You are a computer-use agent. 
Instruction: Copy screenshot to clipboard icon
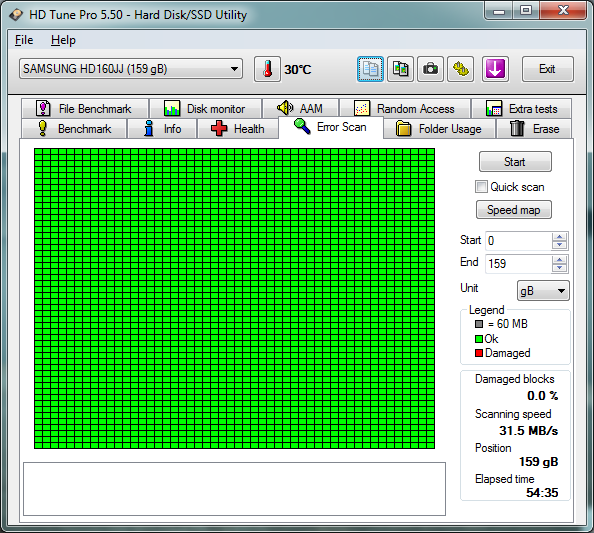click(x=400, y=69)
